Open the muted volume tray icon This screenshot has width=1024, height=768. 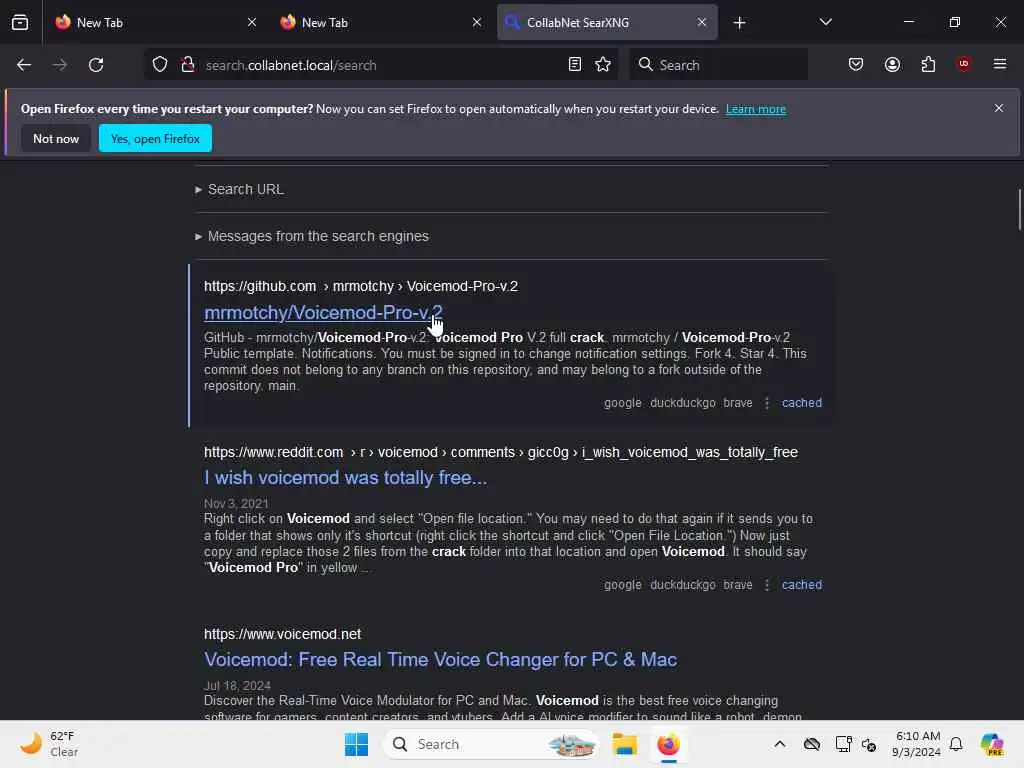click(869, 744)
